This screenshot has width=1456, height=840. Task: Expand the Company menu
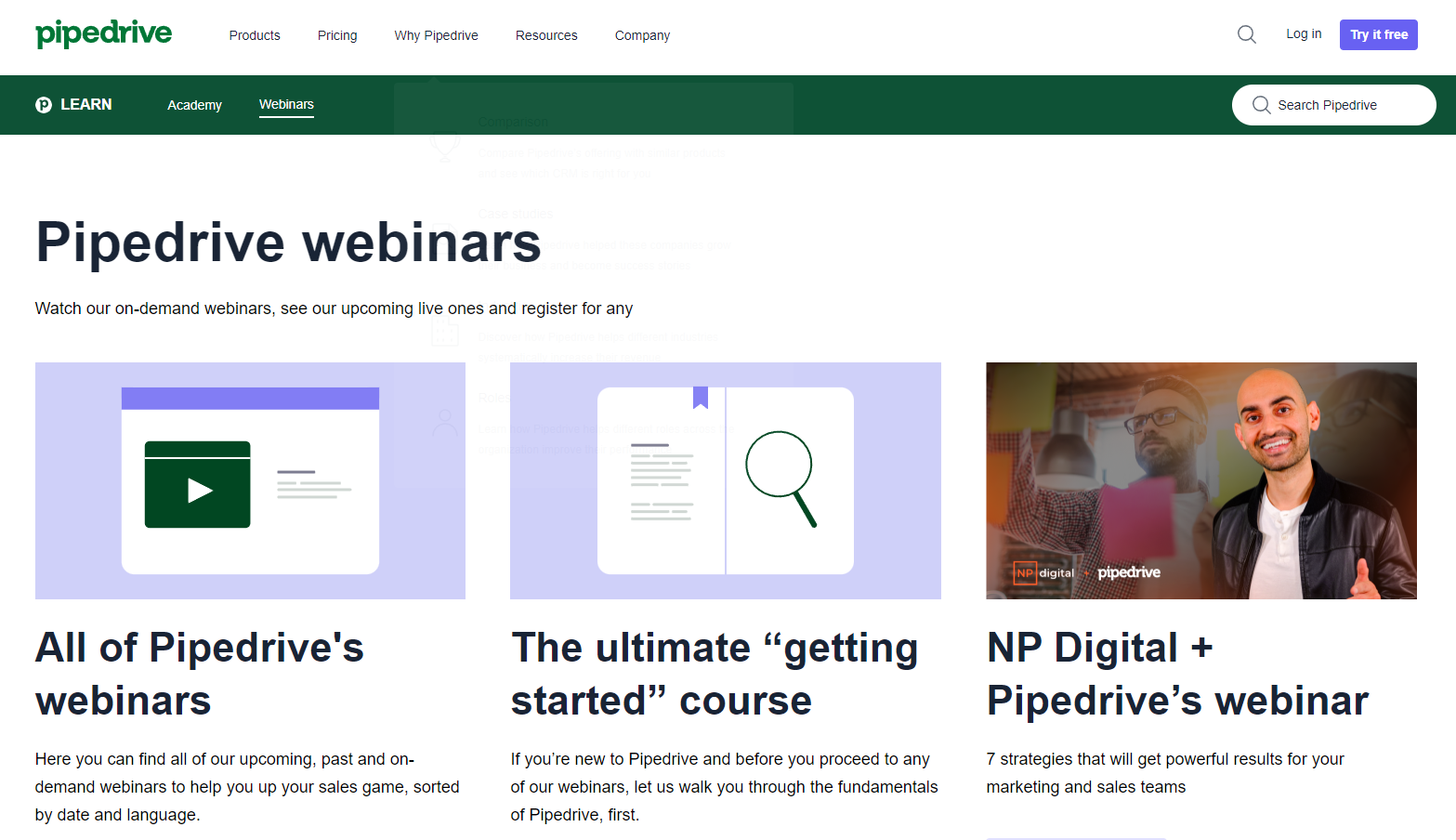click(x=642, y=35)
